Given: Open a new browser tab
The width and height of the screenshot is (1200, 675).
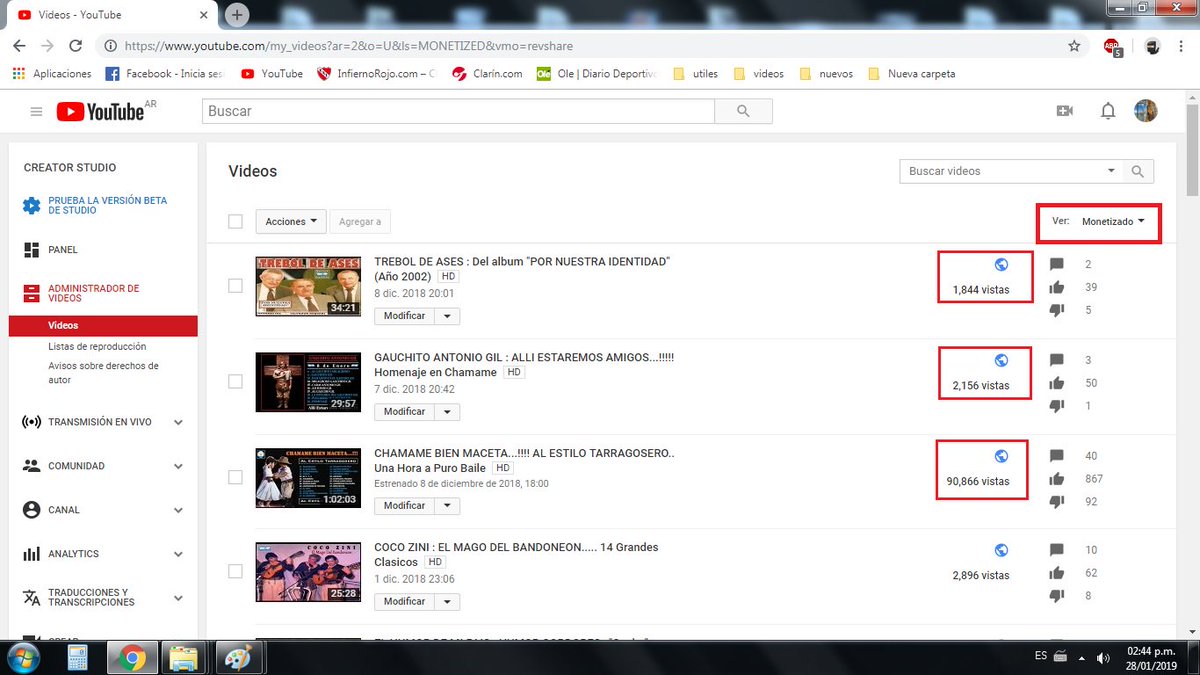Looking at the screenshot, I should tap(237, 15).
